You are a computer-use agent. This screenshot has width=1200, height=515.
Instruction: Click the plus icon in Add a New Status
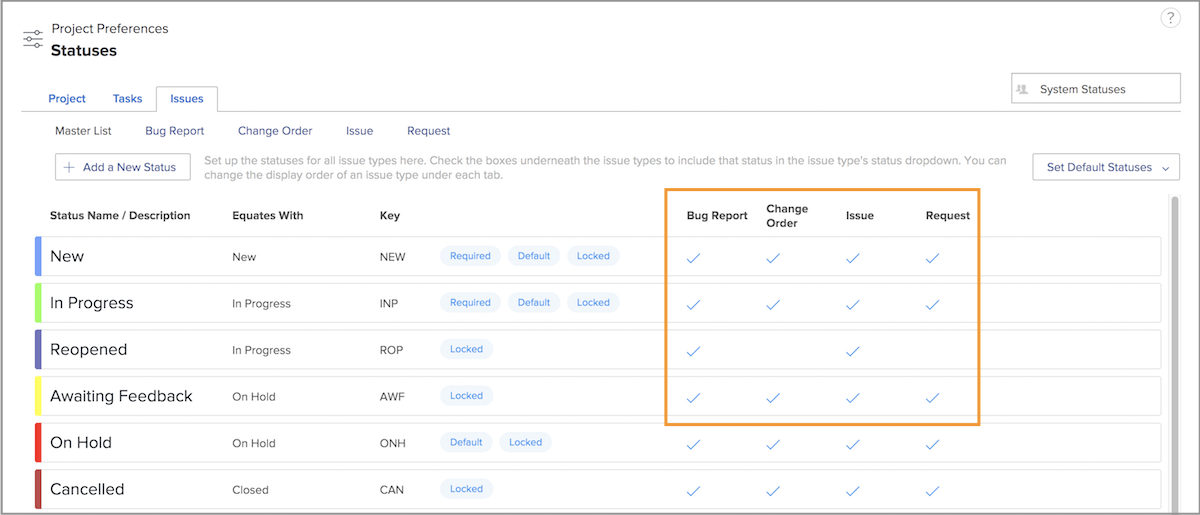point(69,167)
